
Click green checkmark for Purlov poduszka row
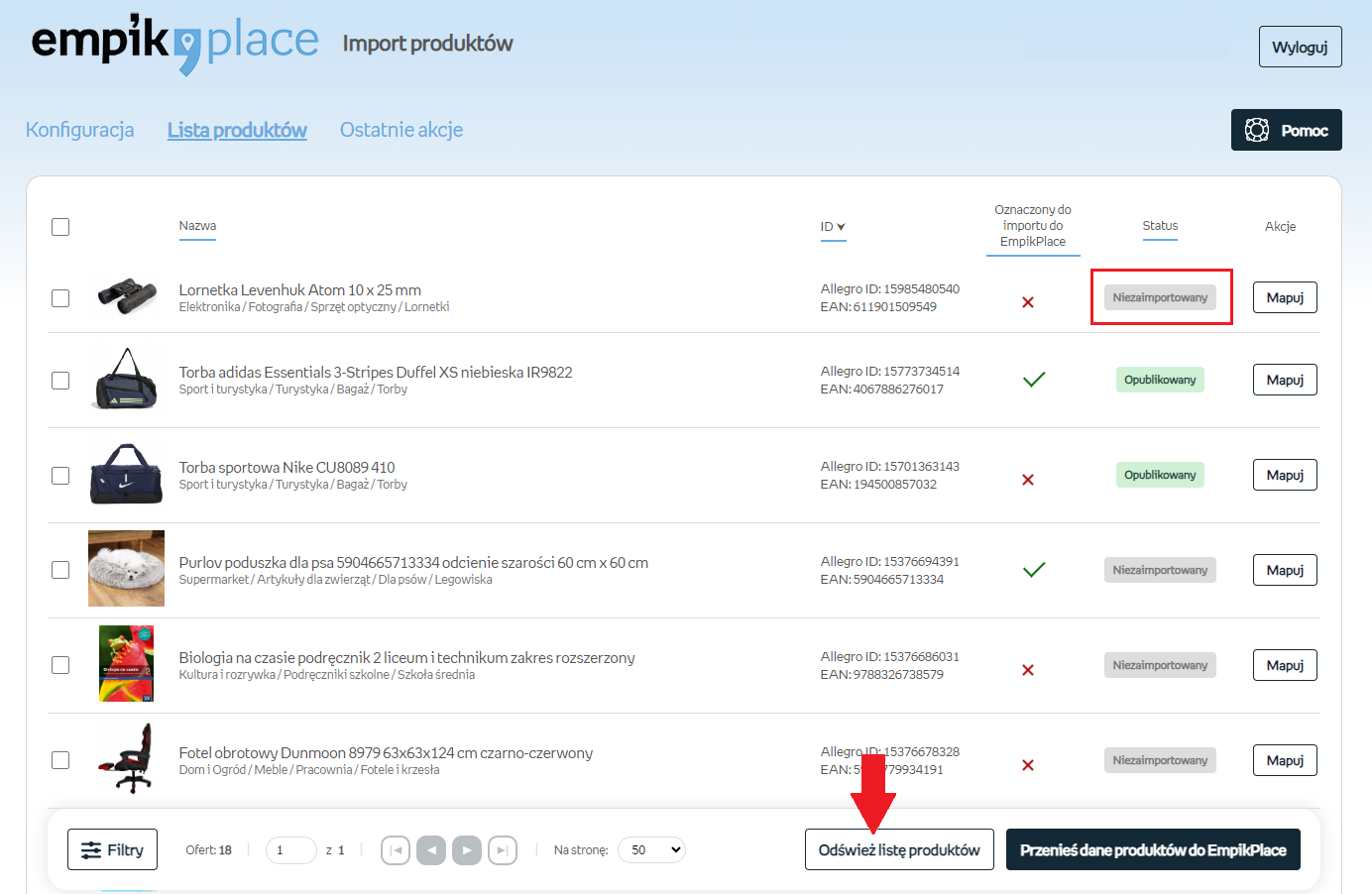tap(1034, 570)
